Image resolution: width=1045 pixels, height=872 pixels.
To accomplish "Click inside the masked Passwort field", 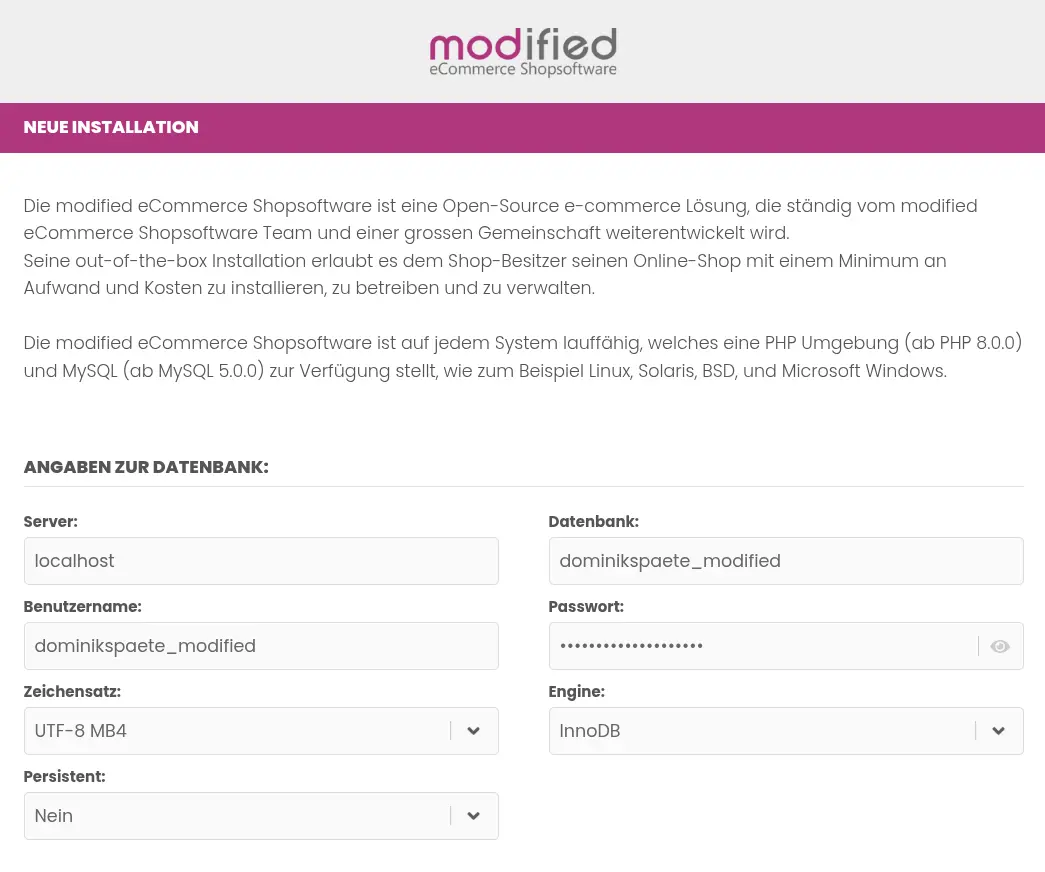I will click(x=760, y=646).
